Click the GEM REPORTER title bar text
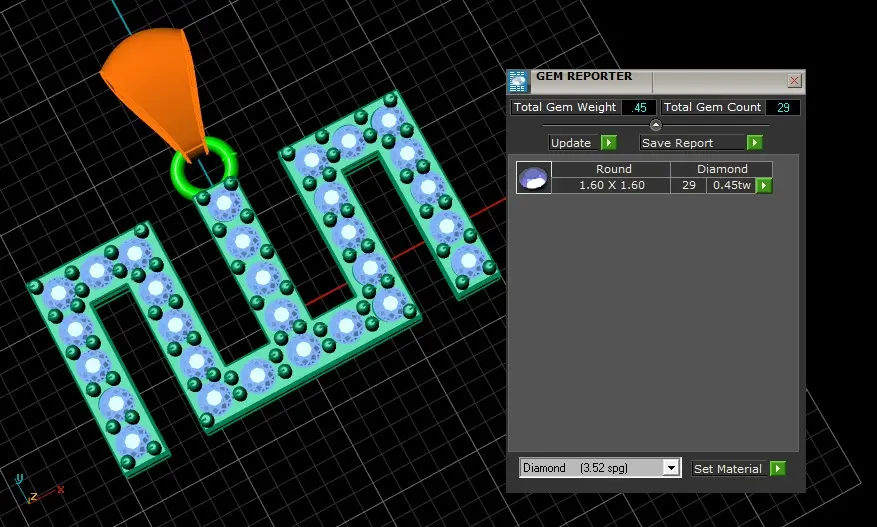This screenshot has height=527, width=877. [x=584, y=76]
